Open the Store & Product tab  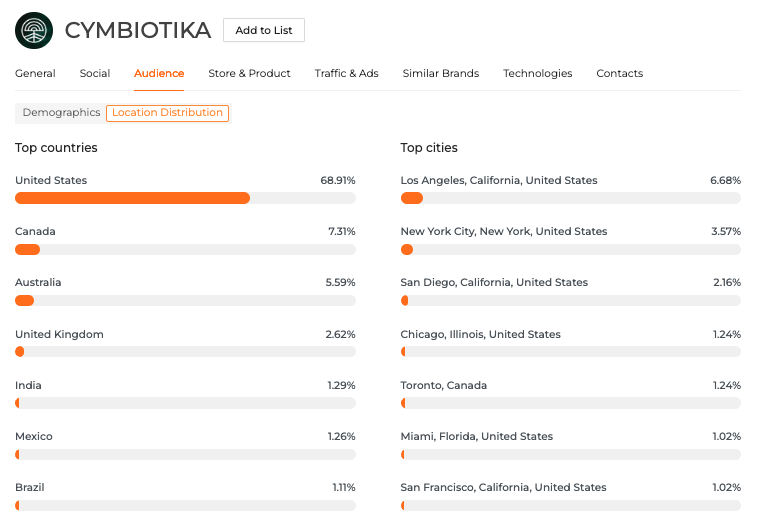tap(249, 73)
